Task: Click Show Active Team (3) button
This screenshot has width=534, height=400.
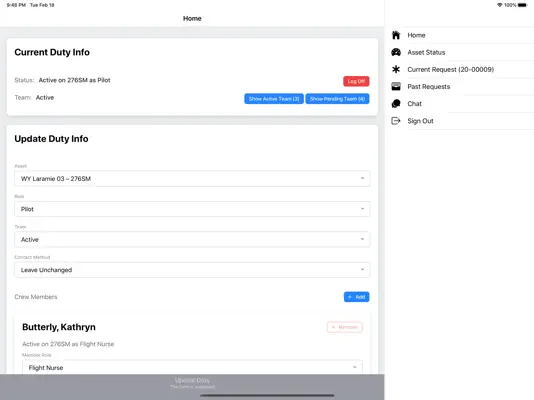Action: tap(274, 99)
